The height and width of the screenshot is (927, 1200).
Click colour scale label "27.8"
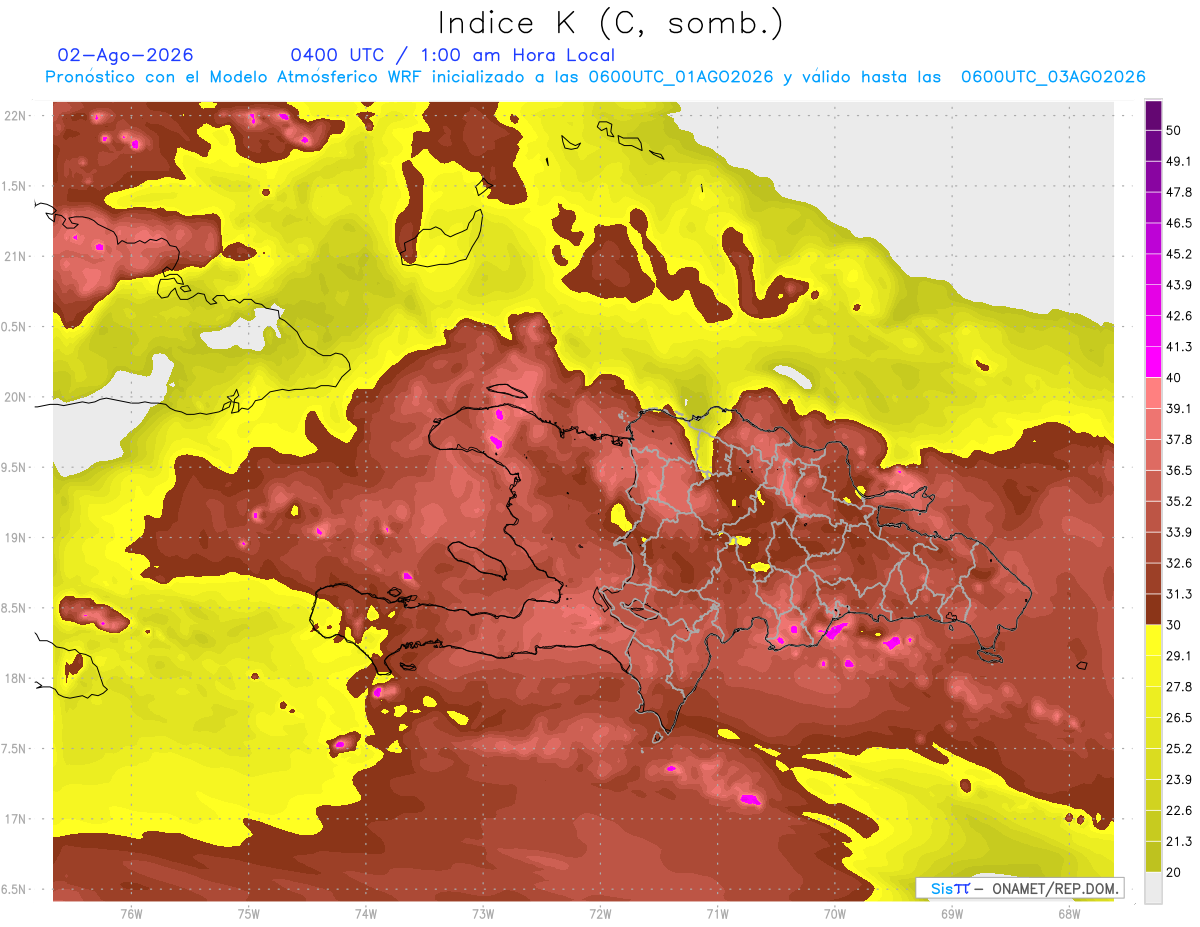(x=1179, y=687)
